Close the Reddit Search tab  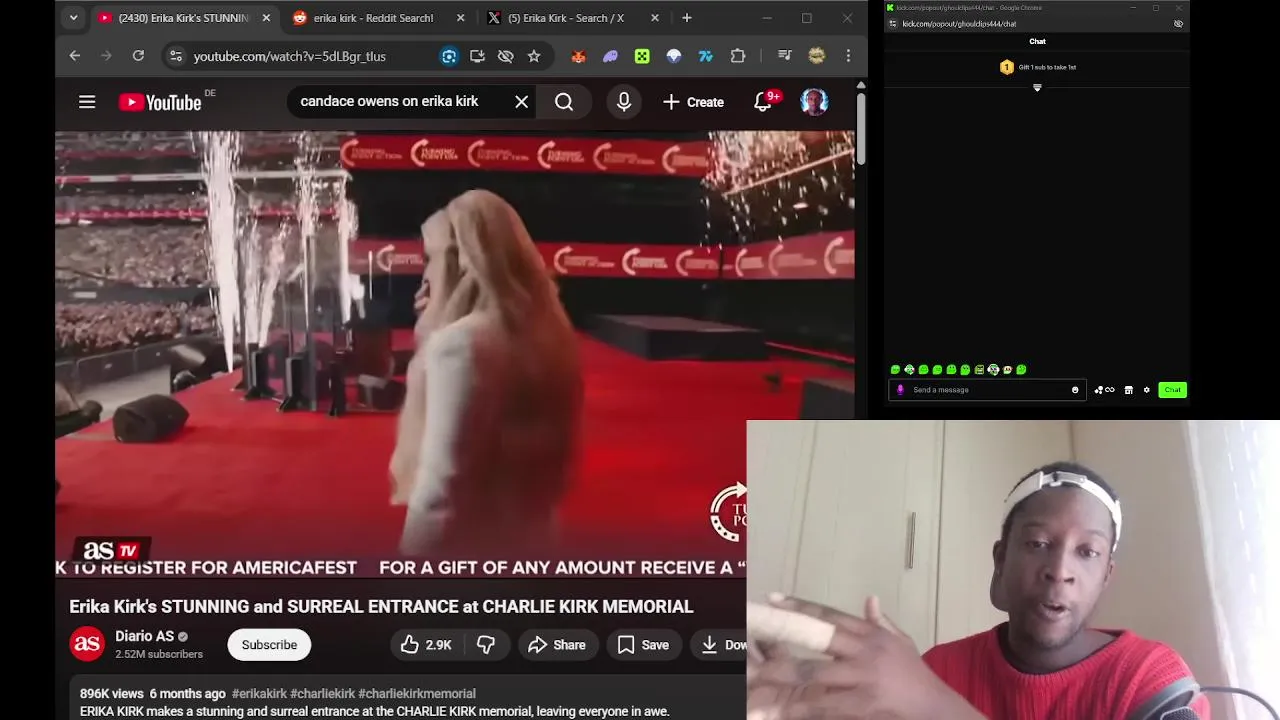tap(460, 18)
